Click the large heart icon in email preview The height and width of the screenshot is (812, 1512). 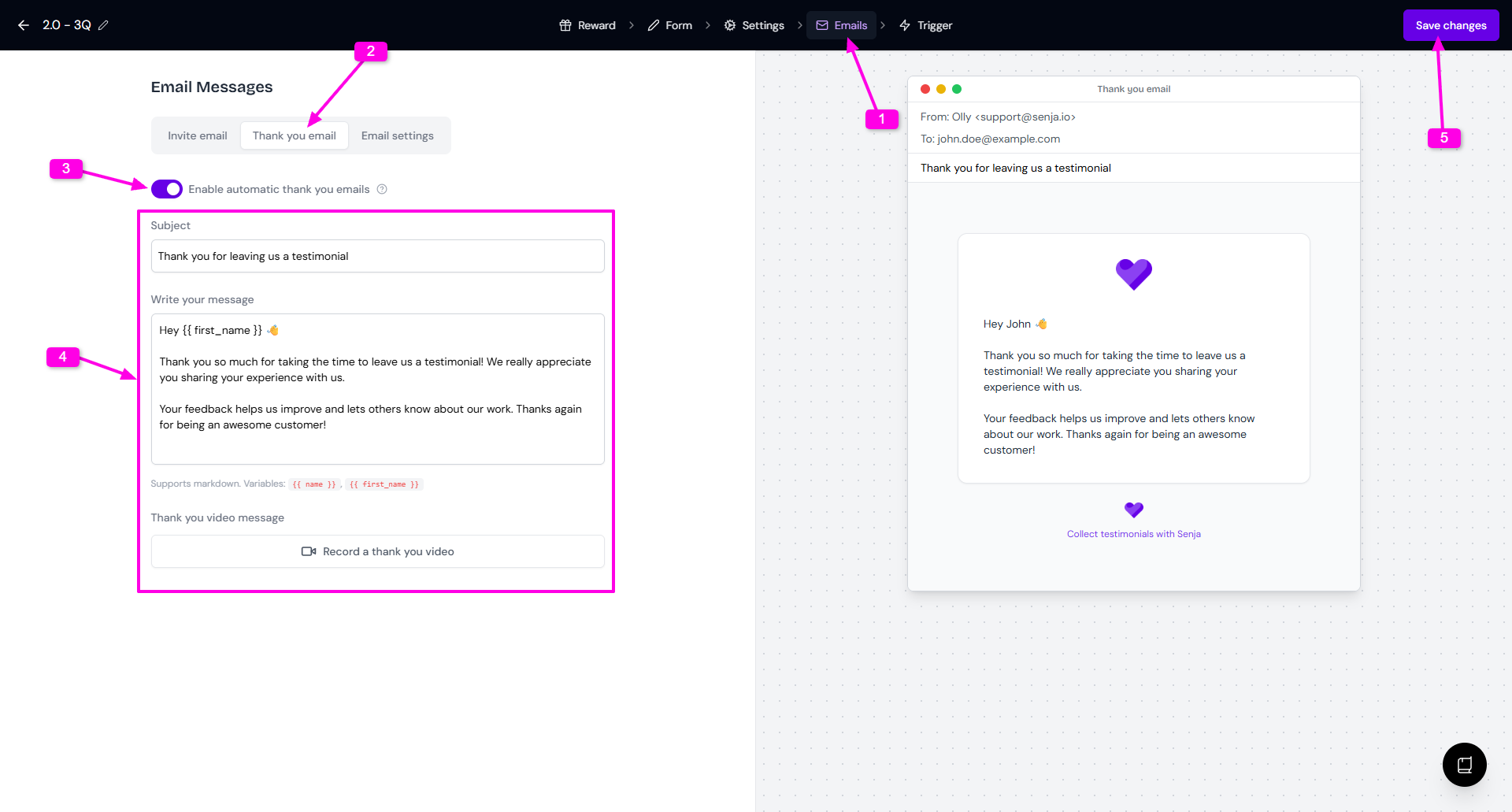click(x=1133, y=274)
